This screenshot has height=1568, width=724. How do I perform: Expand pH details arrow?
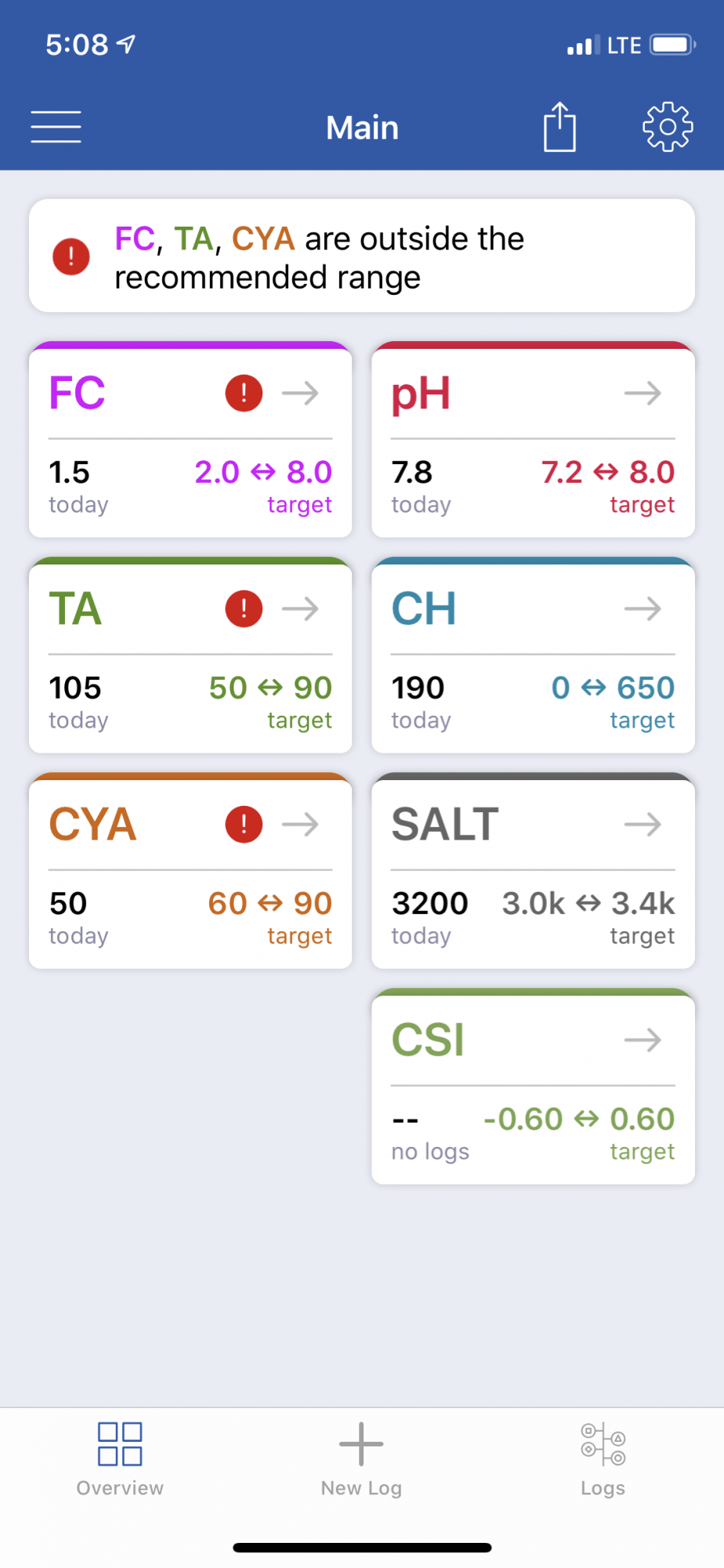(x=643, y=393)
